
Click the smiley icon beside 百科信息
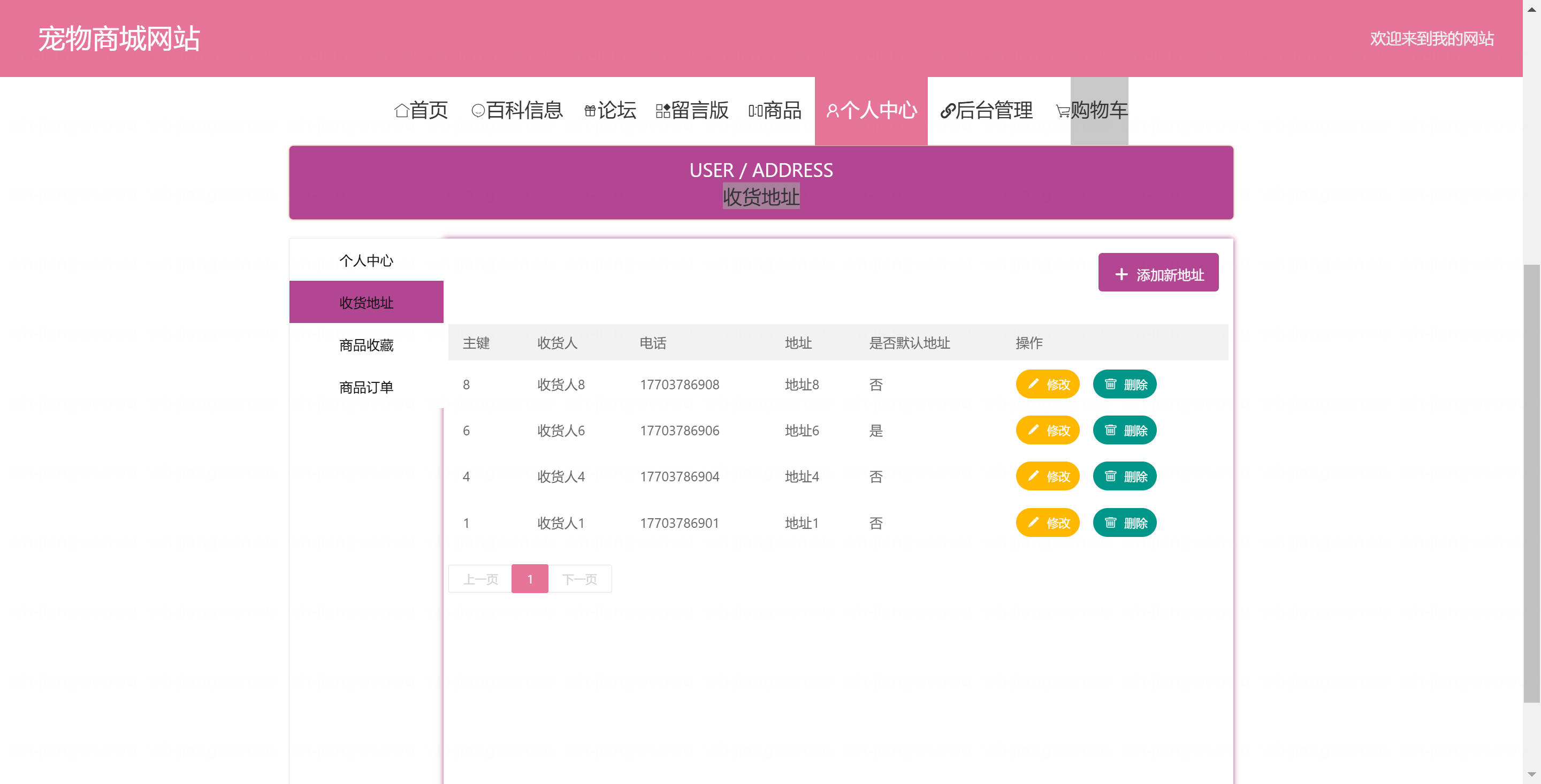point(478,111)
